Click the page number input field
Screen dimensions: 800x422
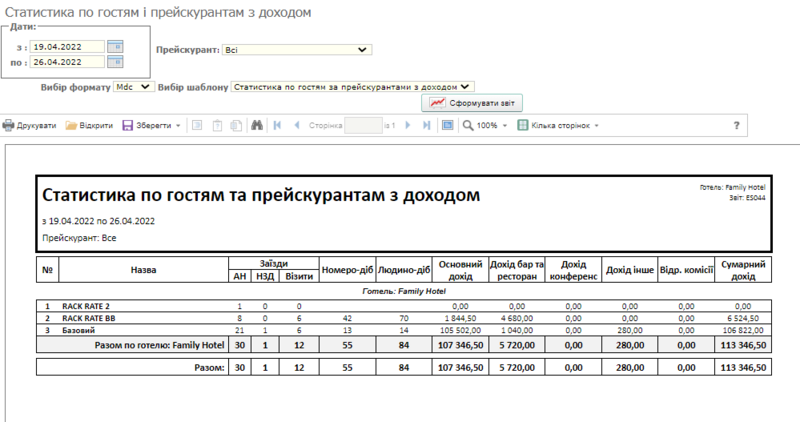[x=364, y=126]
